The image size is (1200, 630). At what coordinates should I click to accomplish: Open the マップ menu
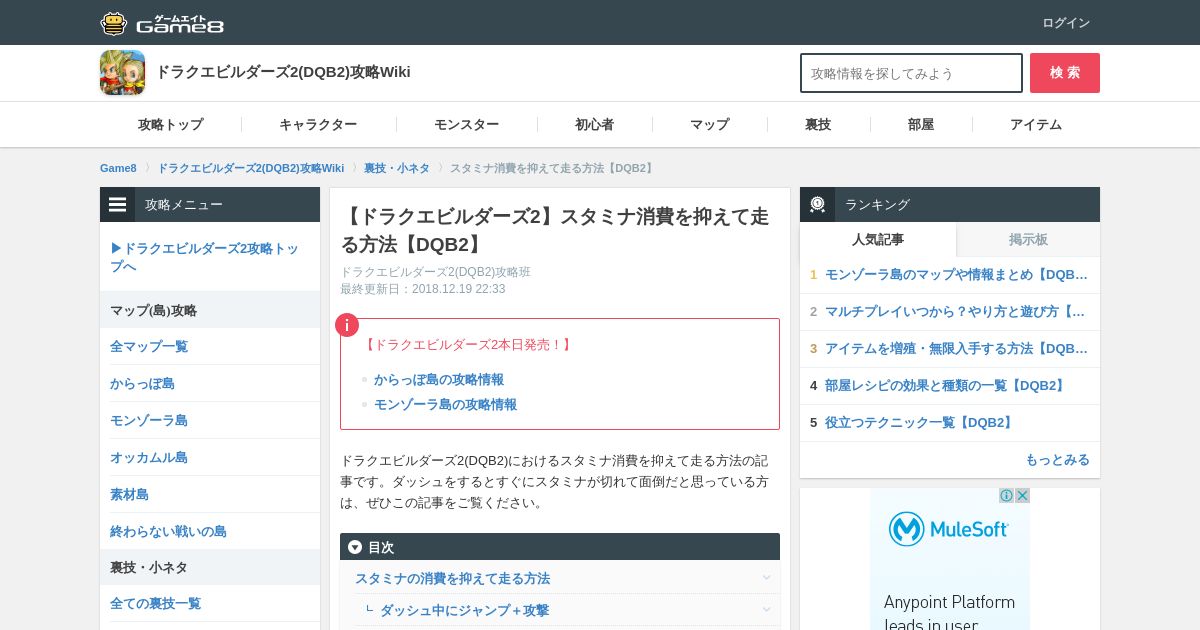pos(709,125)
